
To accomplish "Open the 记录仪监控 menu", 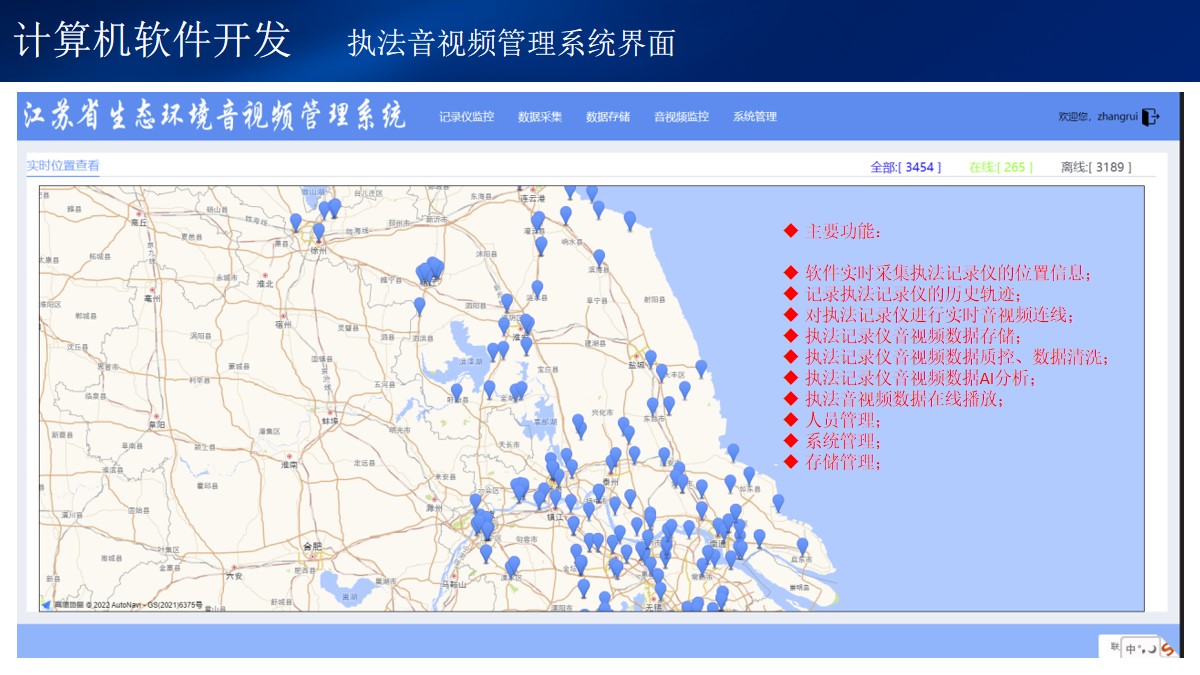I will pyautogui.click(x=466, y=117).
